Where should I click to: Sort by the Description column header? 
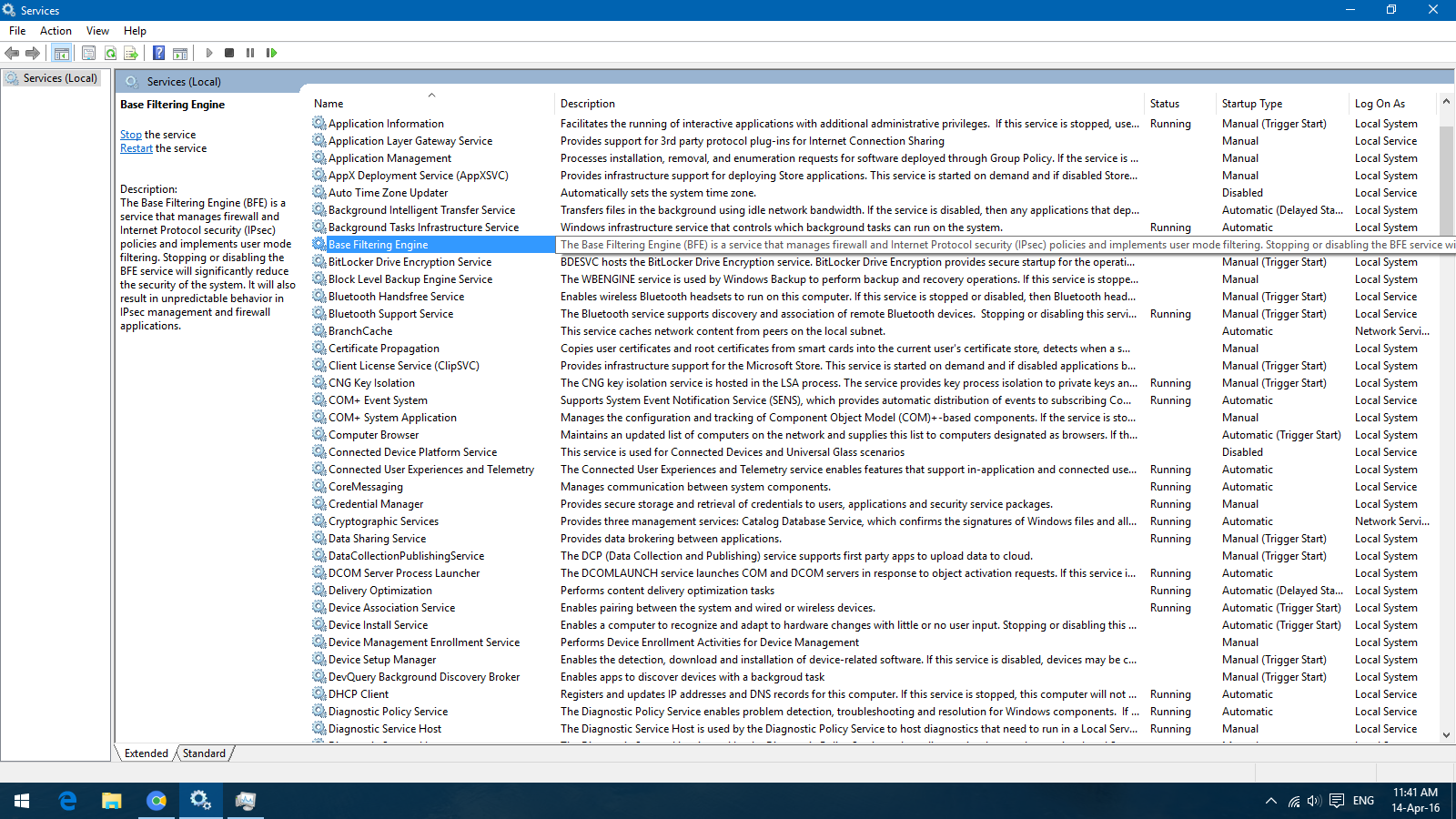[x=849, y=104]
